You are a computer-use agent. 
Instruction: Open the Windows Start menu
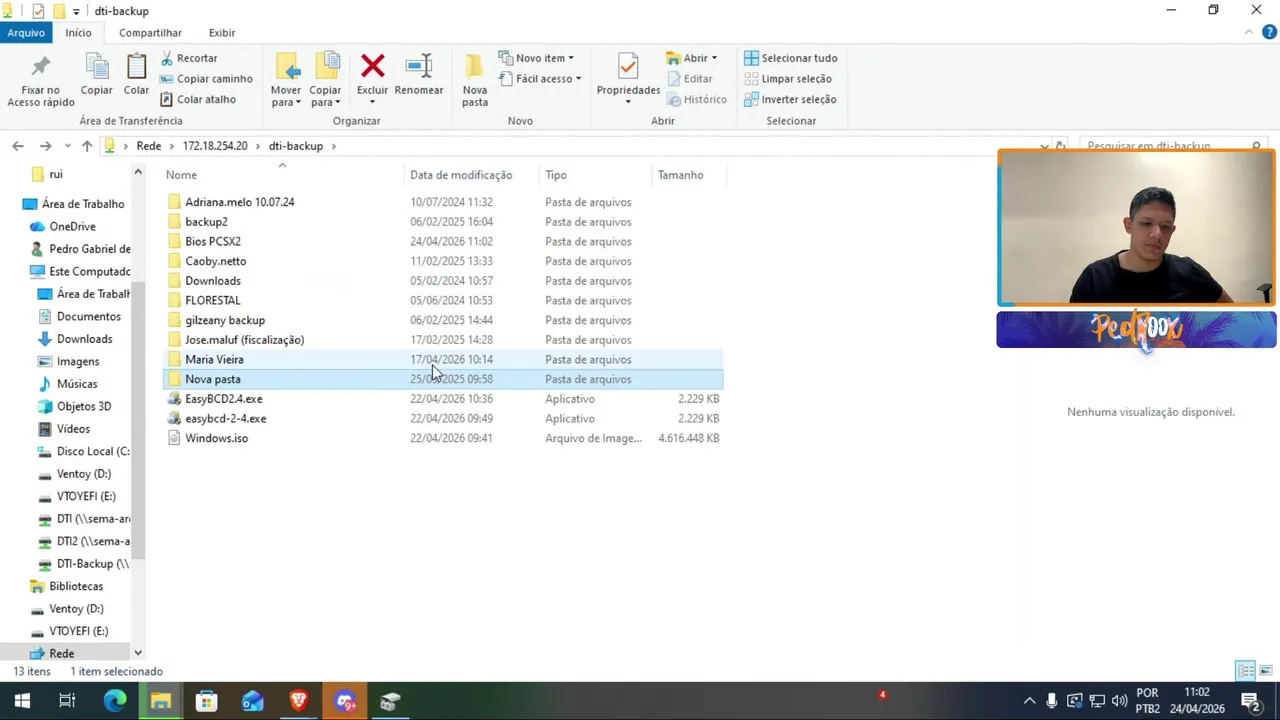click(22, 701)
